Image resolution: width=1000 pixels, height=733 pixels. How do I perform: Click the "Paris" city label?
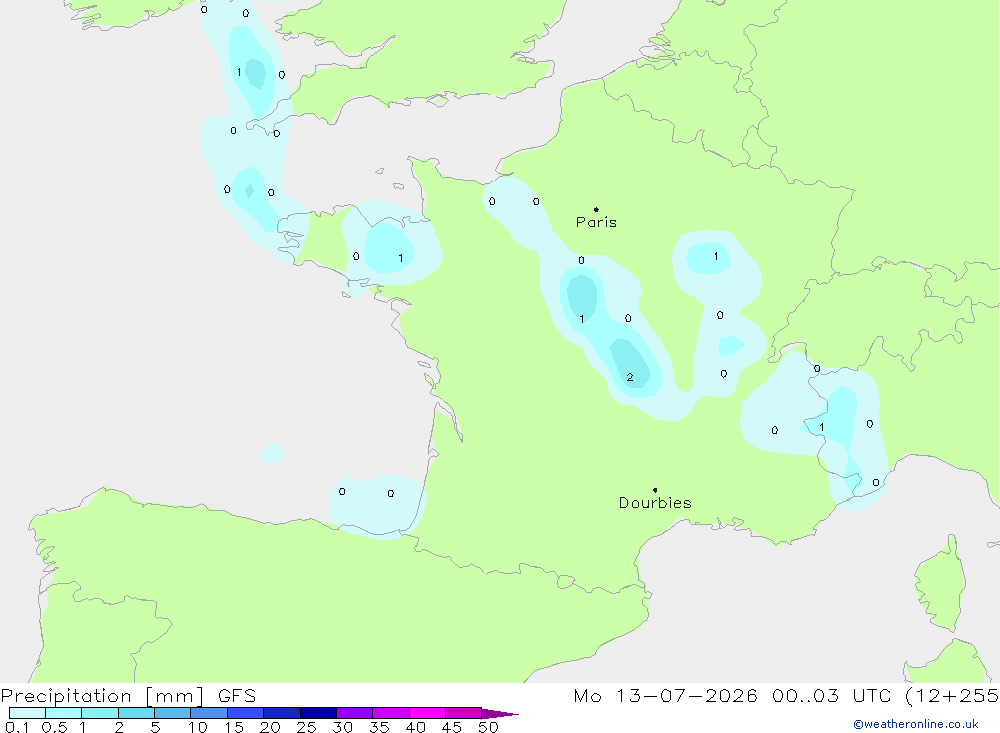point(596,222)
